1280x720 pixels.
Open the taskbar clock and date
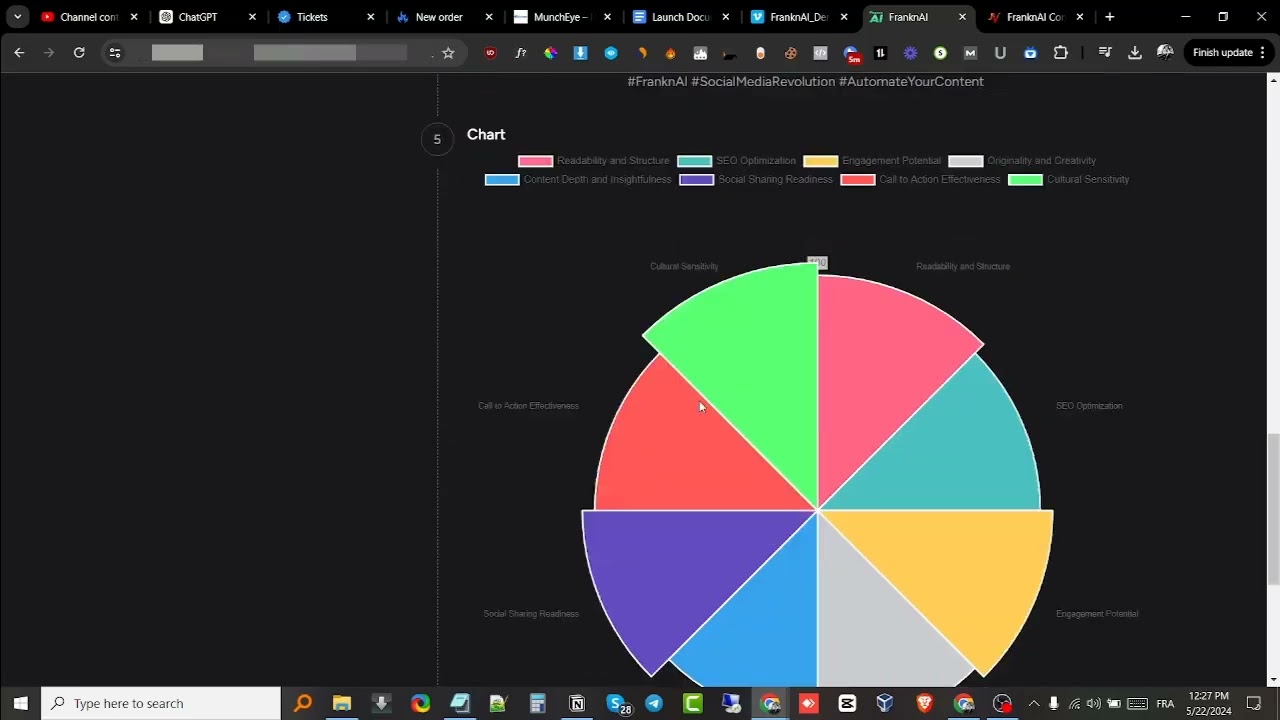point(1209,704)
